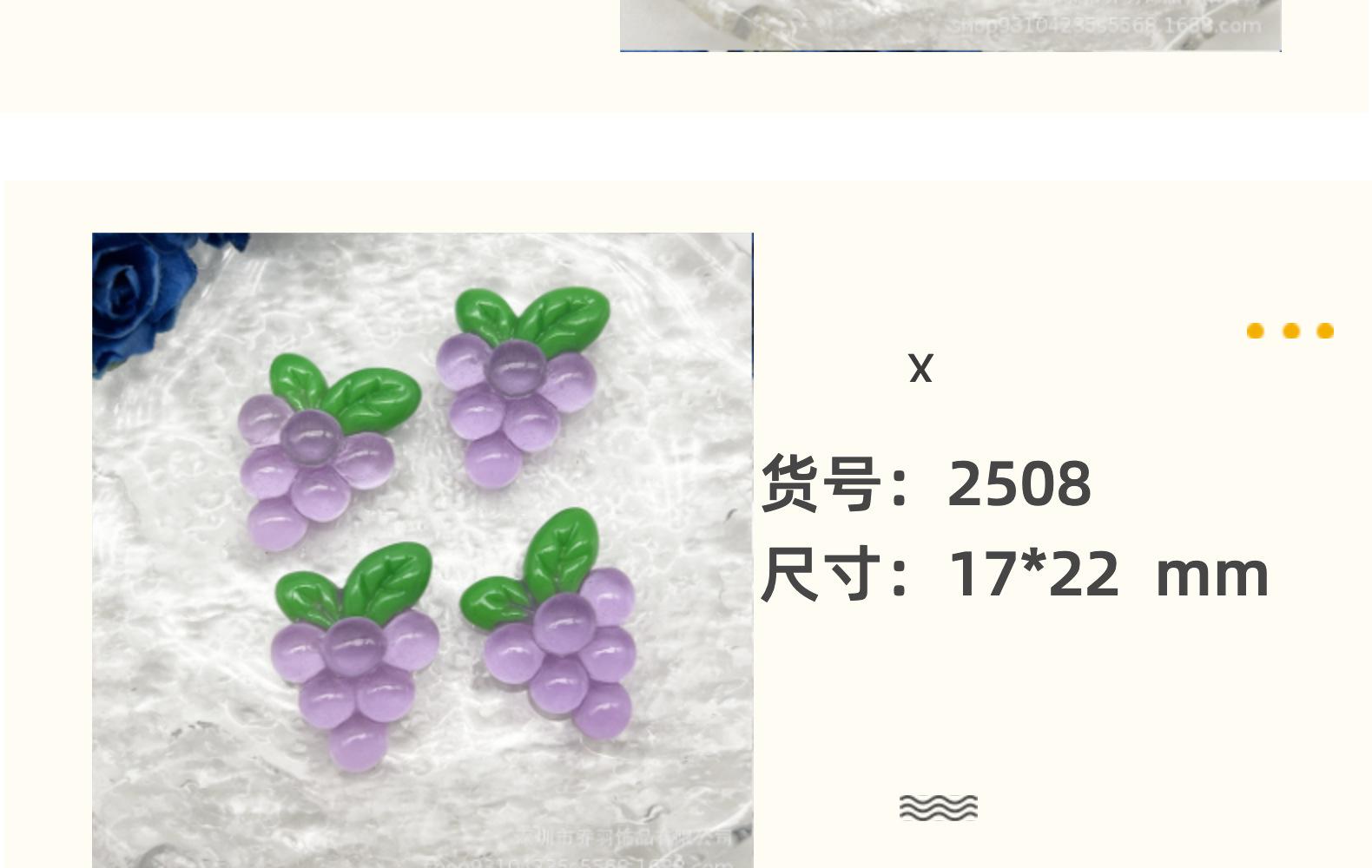
Task: Click the item number 2508 text
Action: click(1019, 483)
